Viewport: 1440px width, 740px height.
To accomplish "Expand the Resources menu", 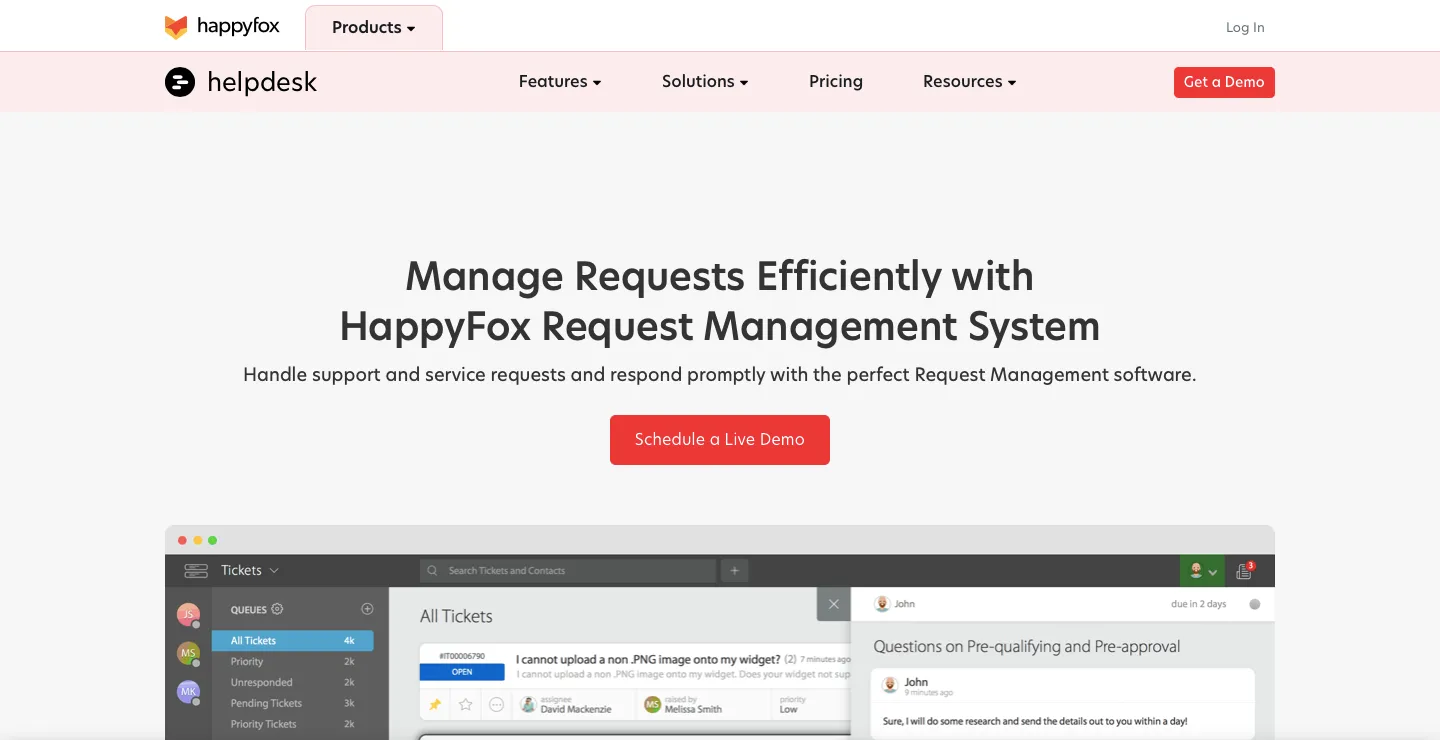I will (x=969, y=82).
